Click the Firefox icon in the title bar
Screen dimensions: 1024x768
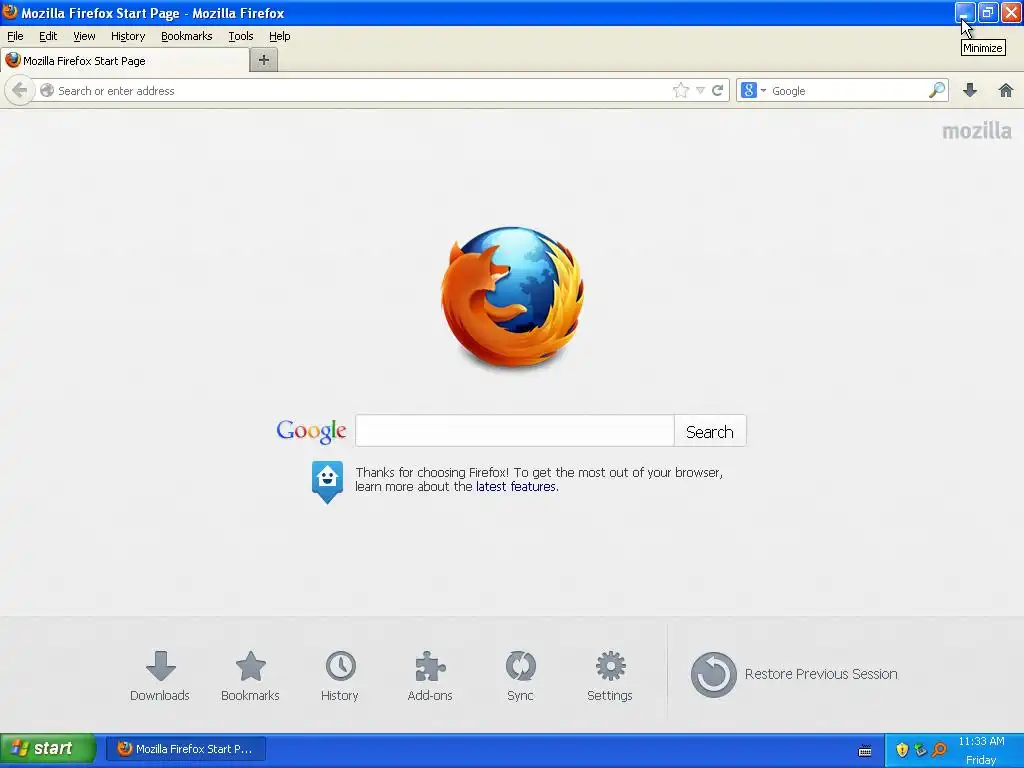pyautogui.click(x=10, y=12)
